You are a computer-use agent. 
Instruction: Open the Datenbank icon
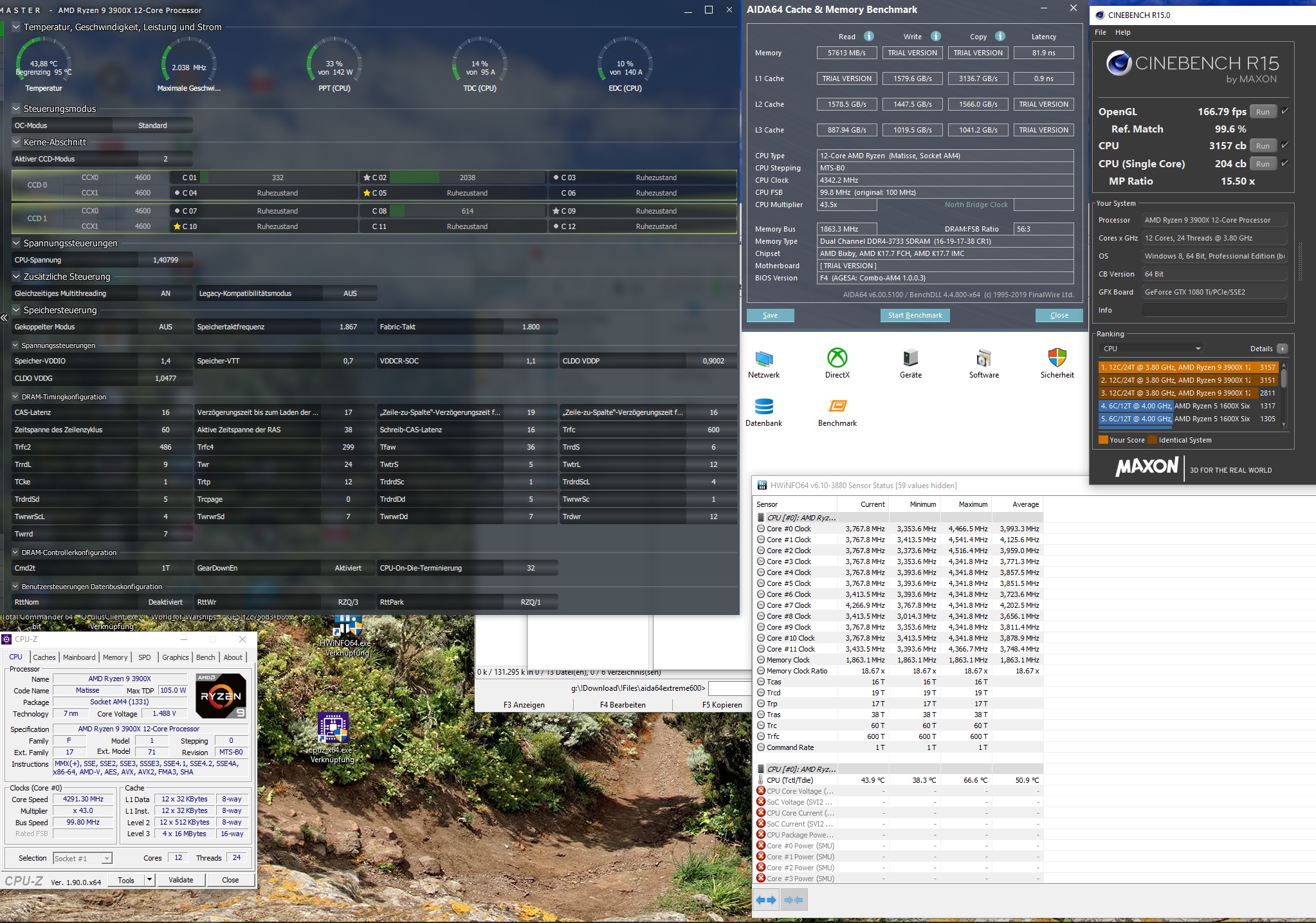click(763, 407)
